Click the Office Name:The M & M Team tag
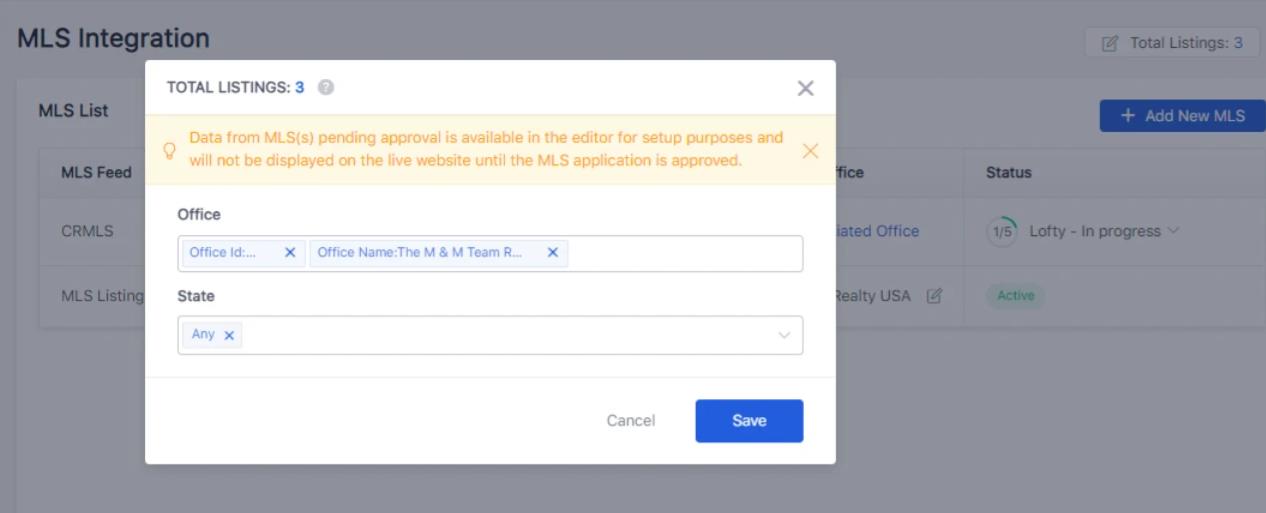Screen dimensions: 1266x513 (420, 253)
